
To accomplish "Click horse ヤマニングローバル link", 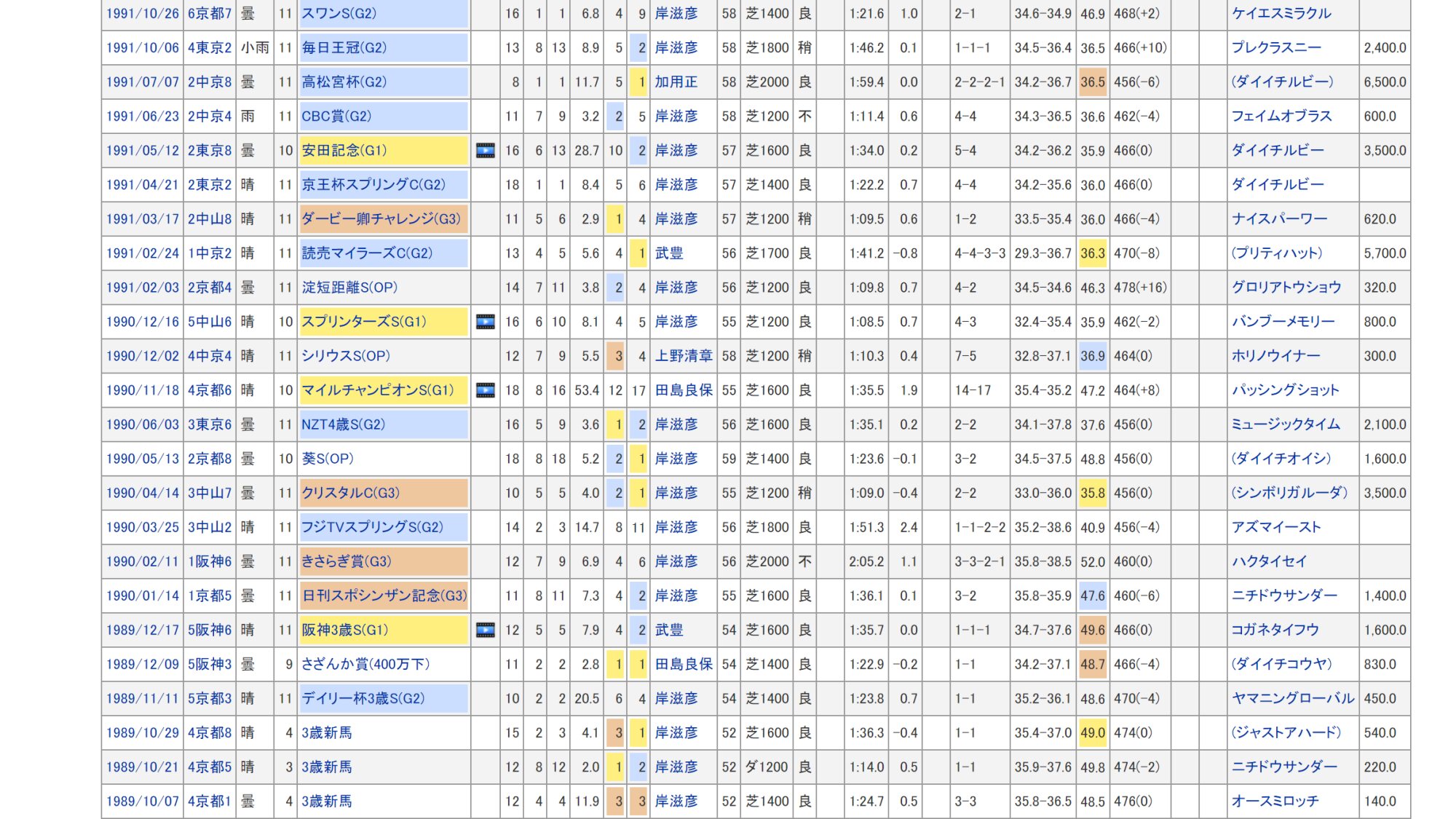I will 1292,698.
